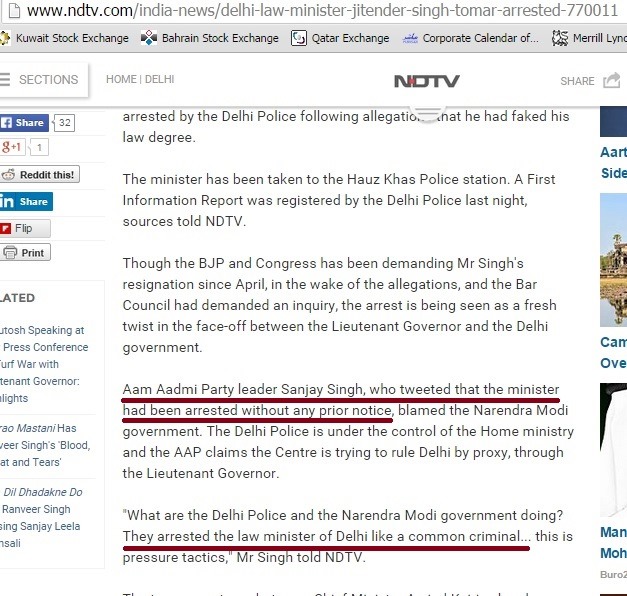Image resolution: width=627 pixels, height=596 pixels.
Task: Click the Google +1 button
Action: click(12, 147)
